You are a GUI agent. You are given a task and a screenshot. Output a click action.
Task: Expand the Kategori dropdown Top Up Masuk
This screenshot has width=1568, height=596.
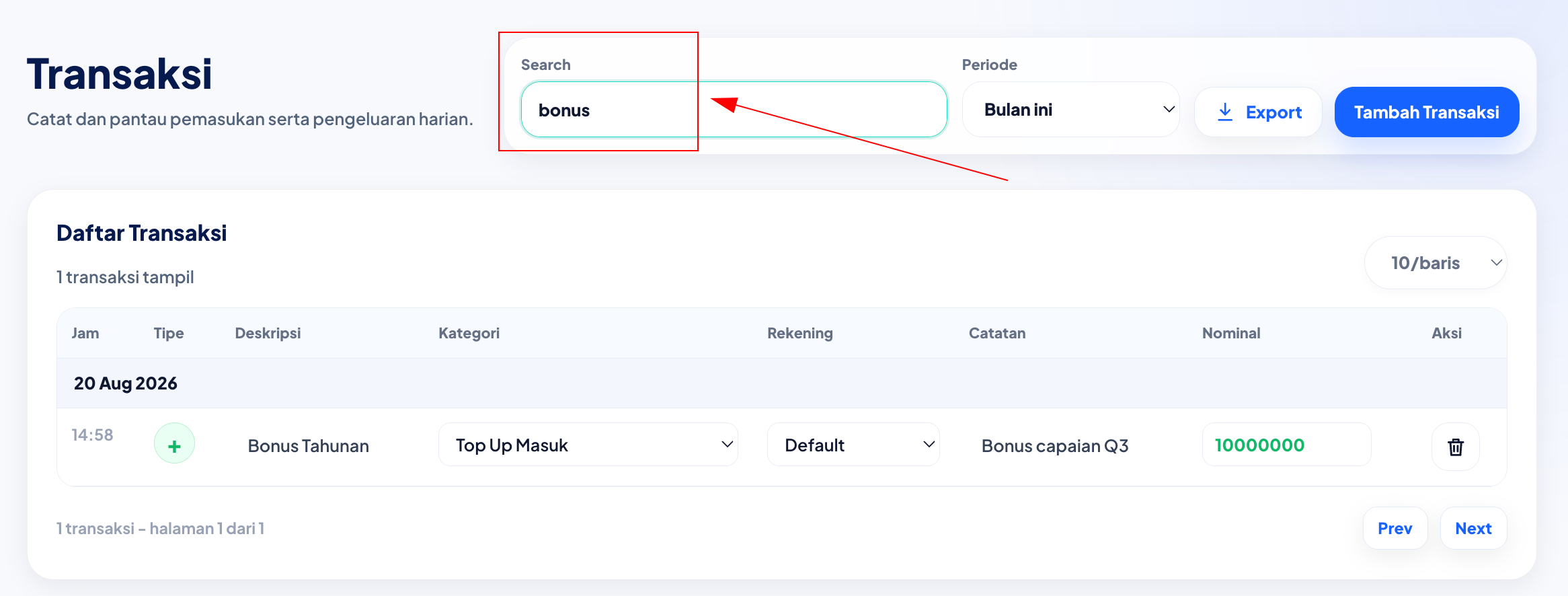[588, 445]
